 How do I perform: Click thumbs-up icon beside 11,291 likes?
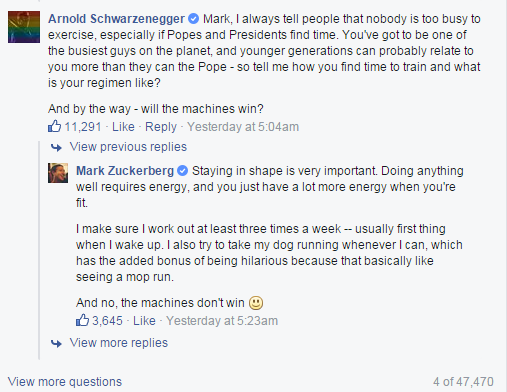point(55,126)
